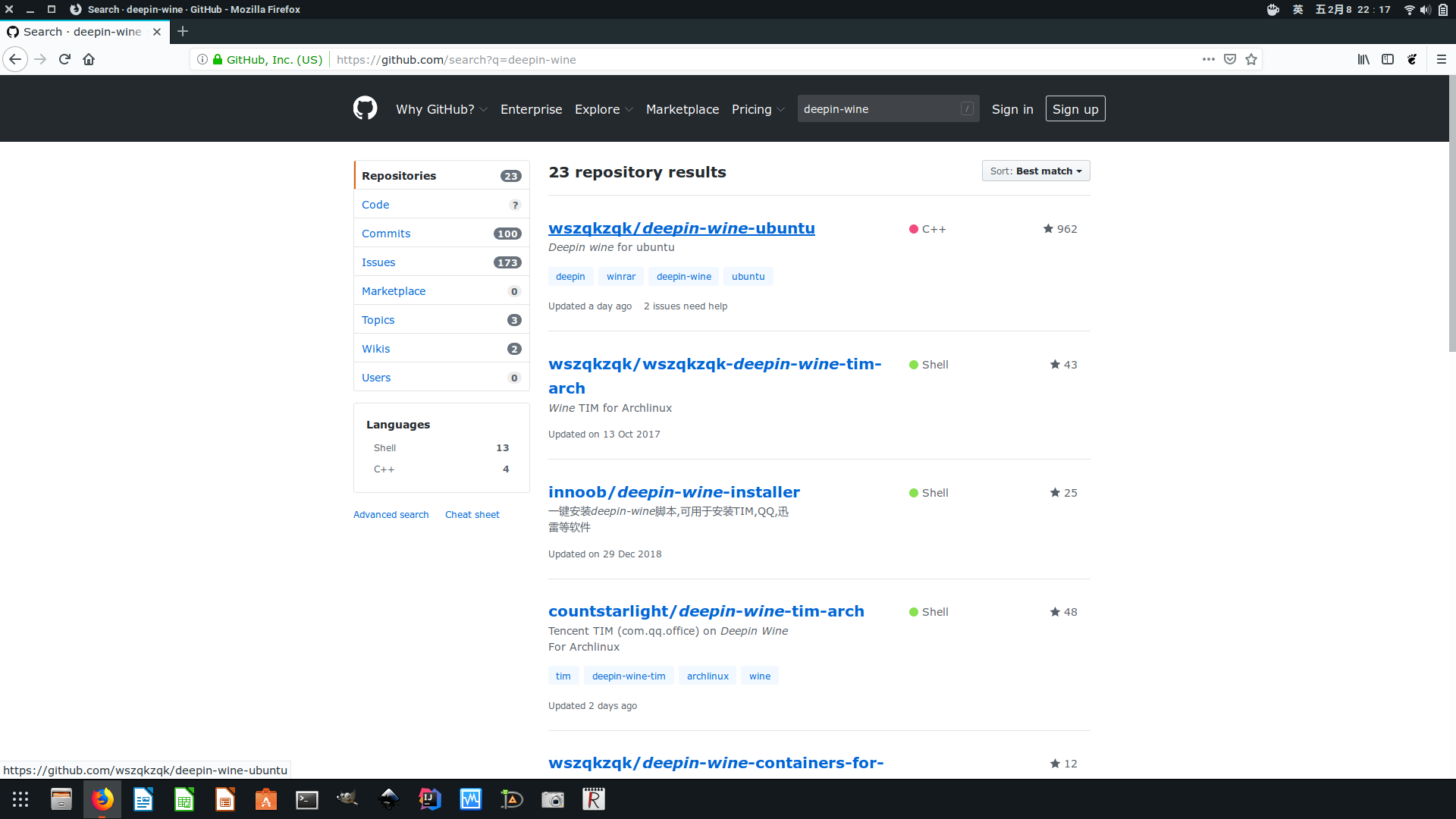This screenshot has width=1456, height=819.
Task: Click the deepin tag filter
Action: pos(570,276)
